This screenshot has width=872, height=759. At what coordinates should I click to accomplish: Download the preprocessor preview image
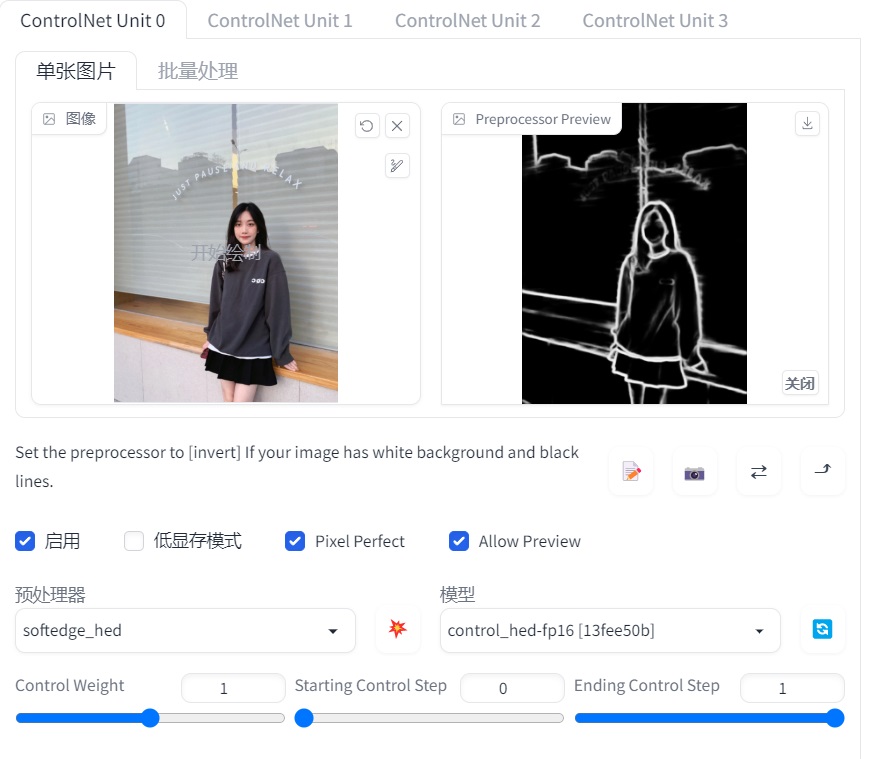807,123
